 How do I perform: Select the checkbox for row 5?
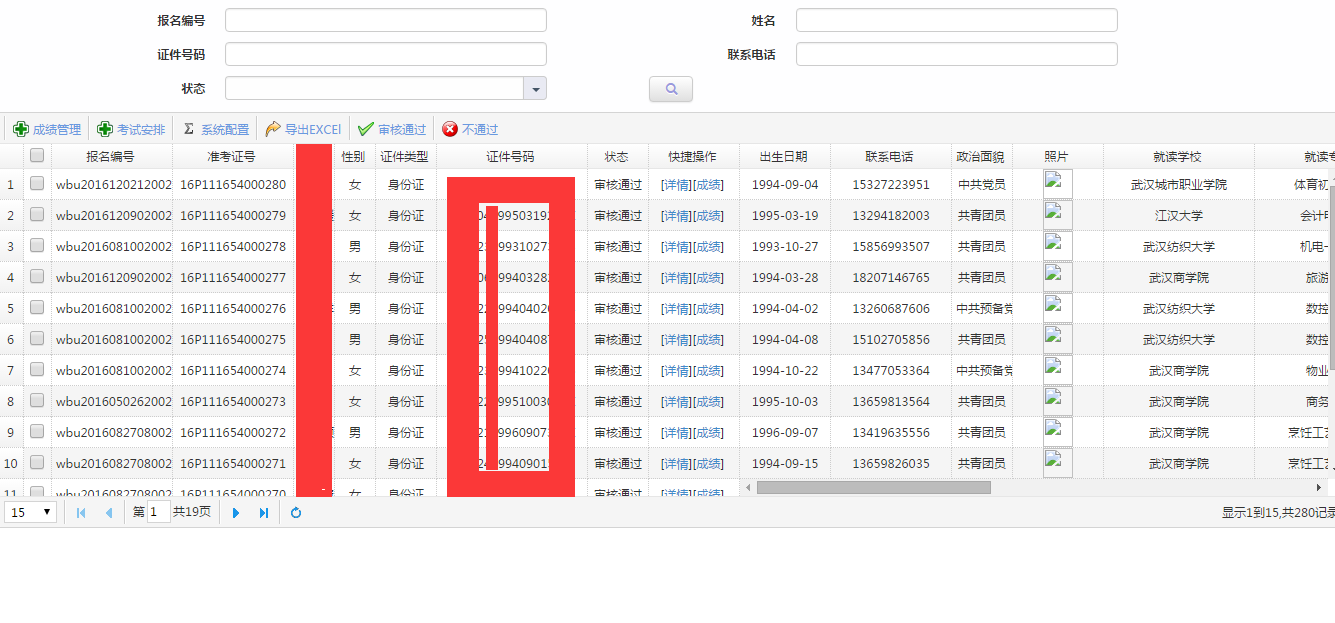pos(37,308)
